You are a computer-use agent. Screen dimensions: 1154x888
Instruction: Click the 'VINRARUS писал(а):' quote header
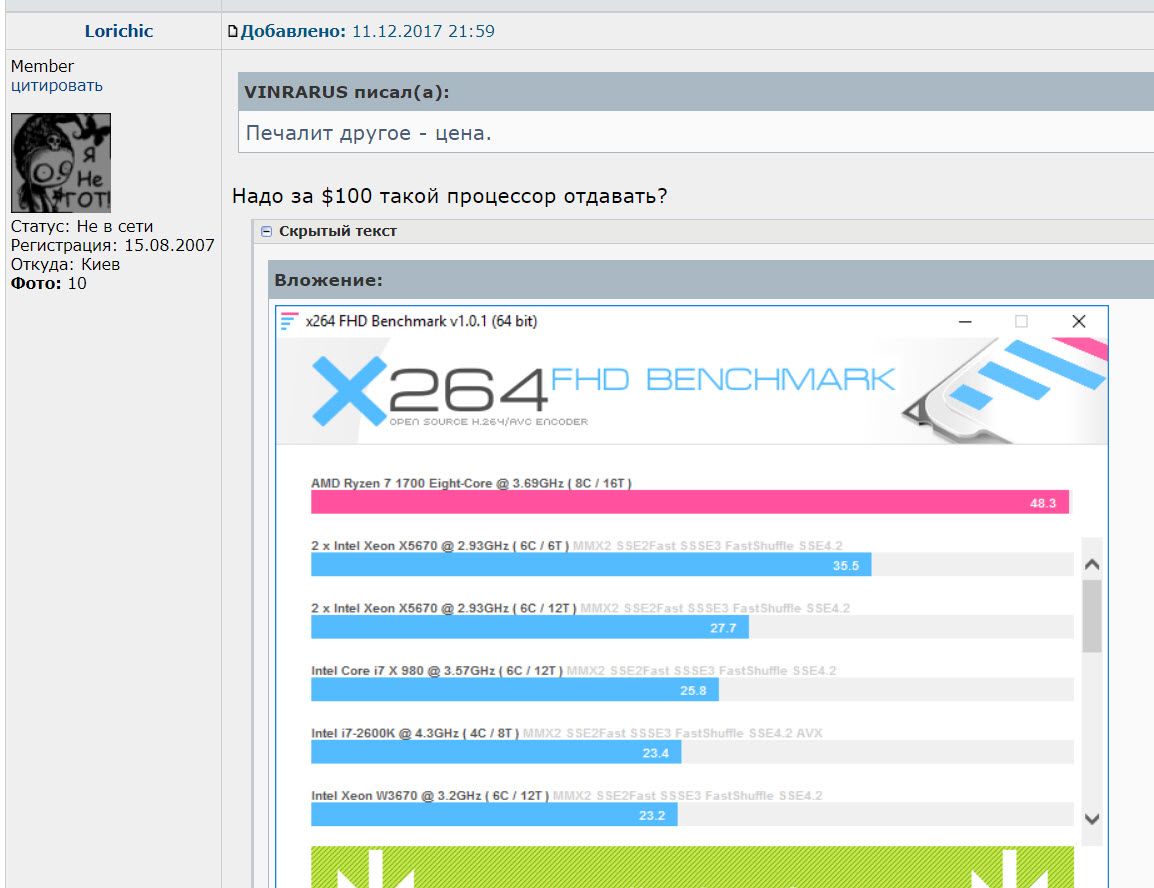coord(347,92)
